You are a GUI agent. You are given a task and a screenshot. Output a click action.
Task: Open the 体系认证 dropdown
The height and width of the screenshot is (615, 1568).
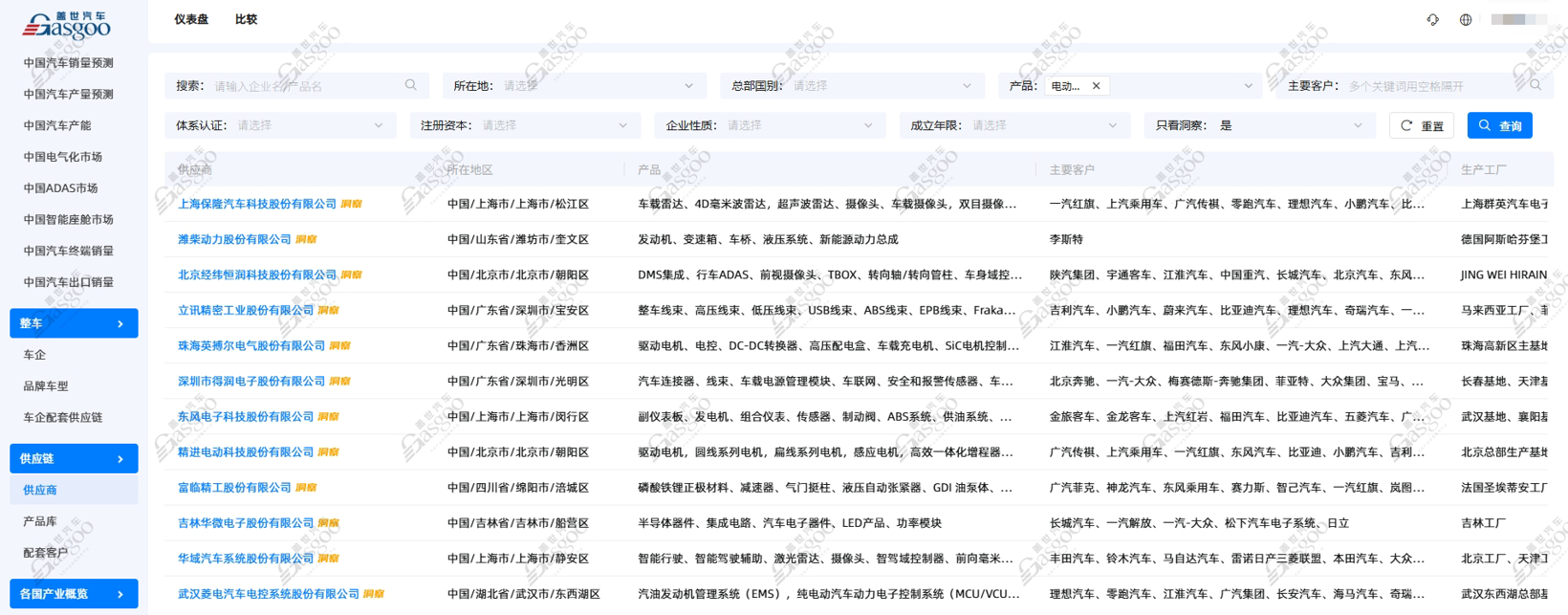(x=280, y=125)
